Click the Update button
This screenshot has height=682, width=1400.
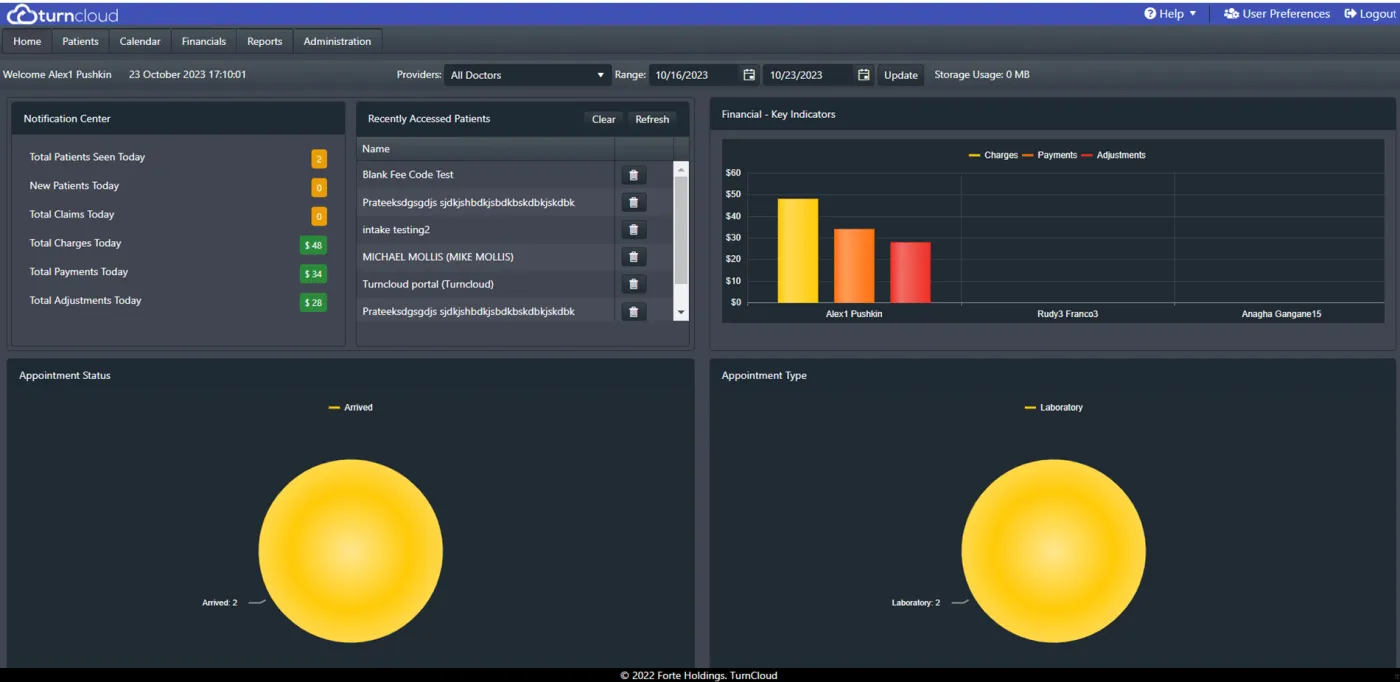point(901,75)
